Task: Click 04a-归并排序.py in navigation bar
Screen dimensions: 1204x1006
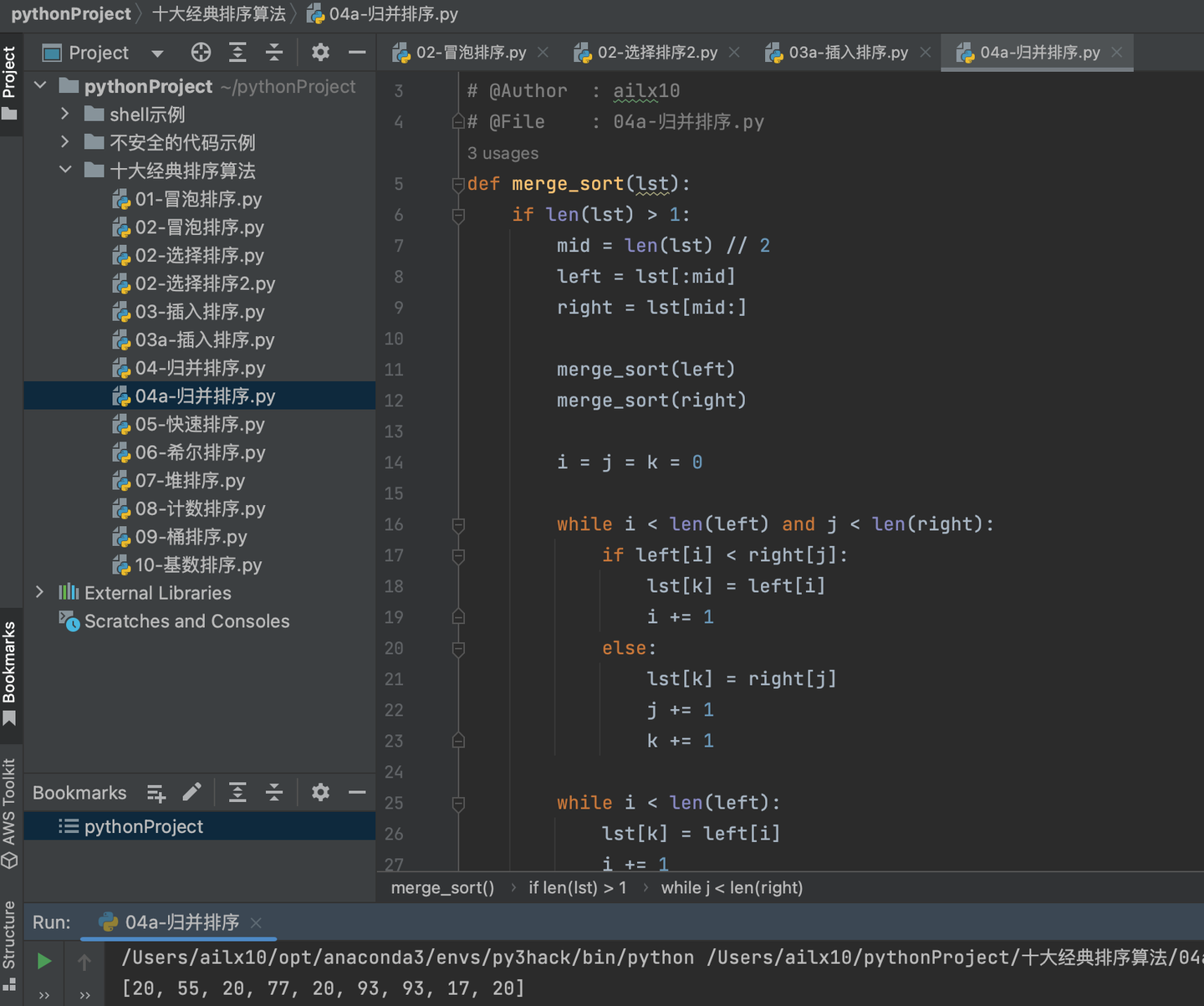Action: pyautogui.click(x=383, y=14)
